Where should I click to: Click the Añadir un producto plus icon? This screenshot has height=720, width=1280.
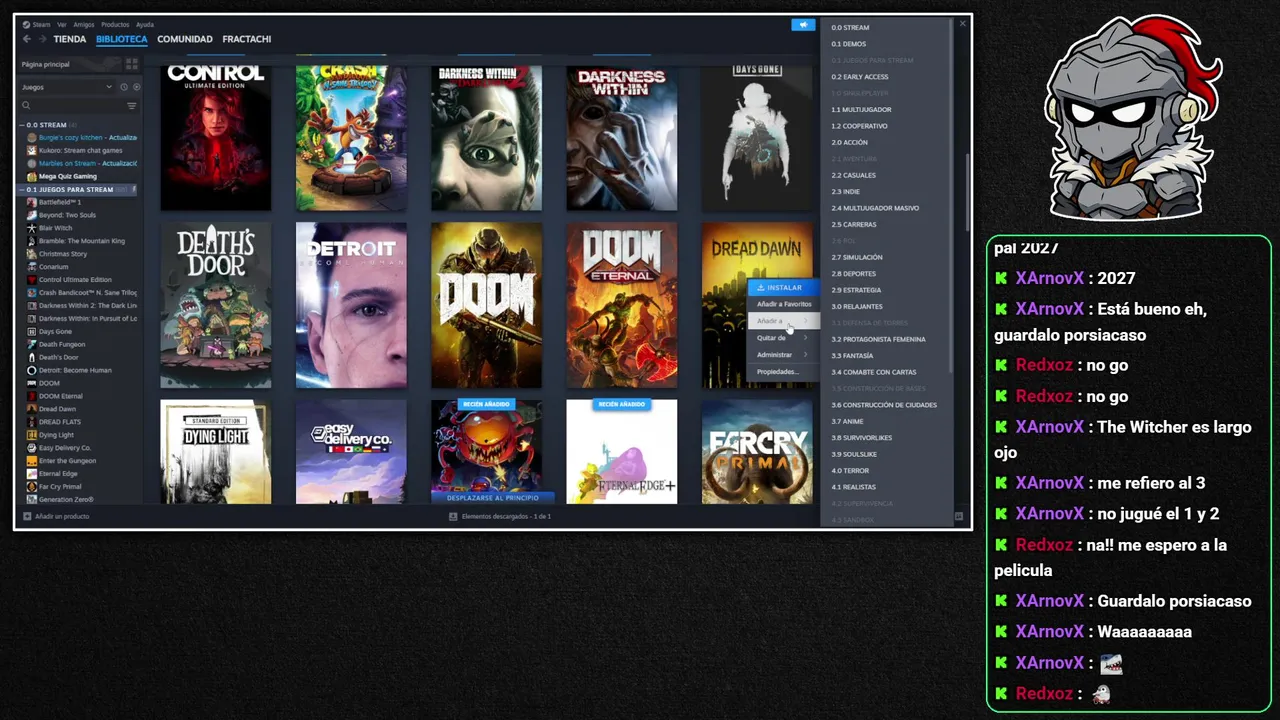(27, 516)
